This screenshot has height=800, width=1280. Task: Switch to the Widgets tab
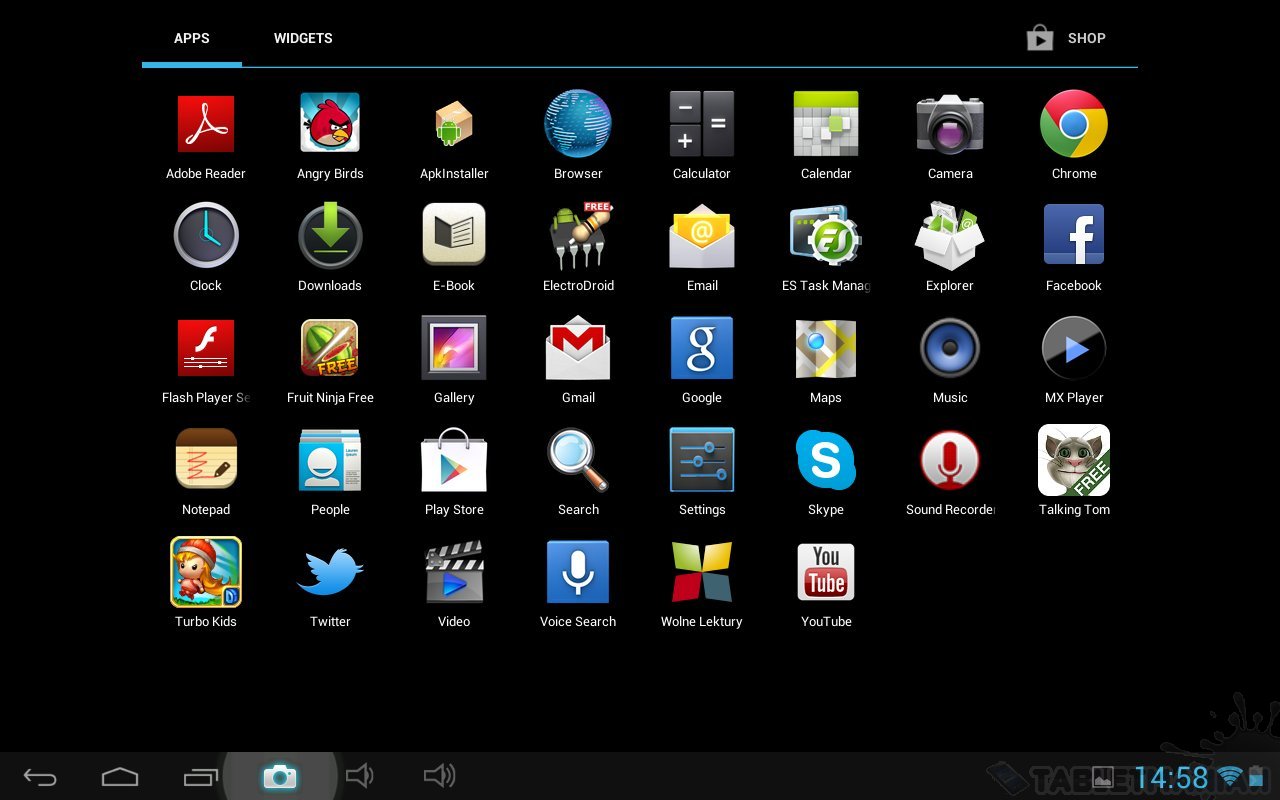point(303,38)
